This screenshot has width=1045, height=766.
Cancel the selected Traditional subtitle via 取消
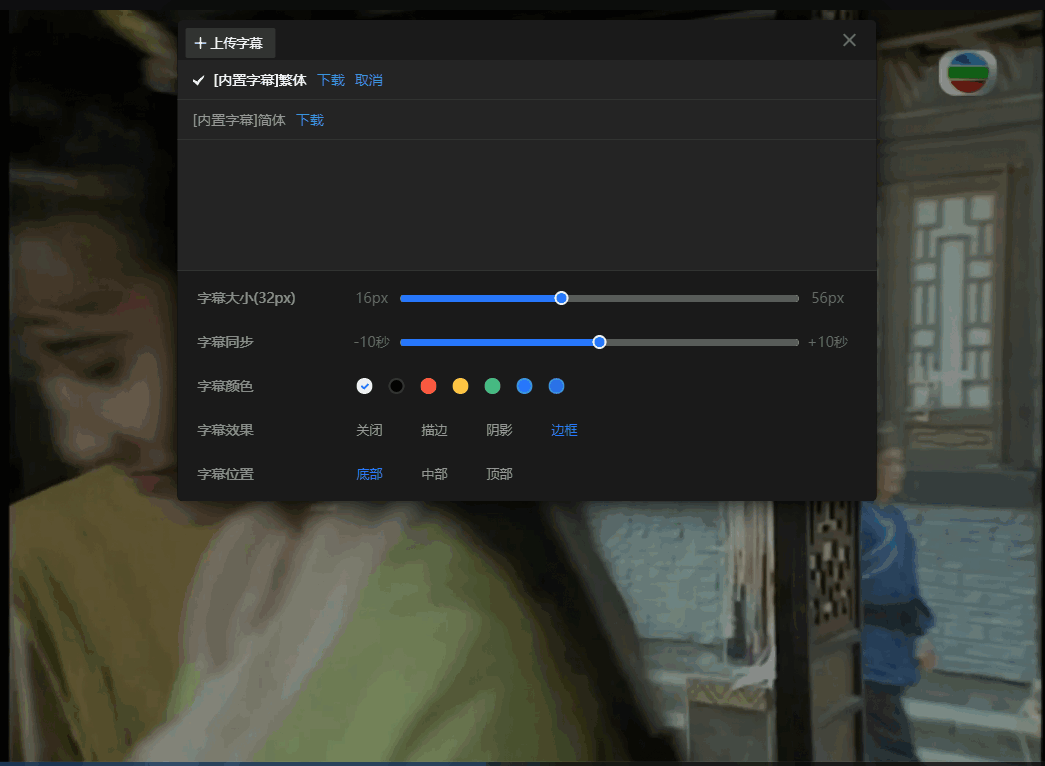[x=369, y=80]
